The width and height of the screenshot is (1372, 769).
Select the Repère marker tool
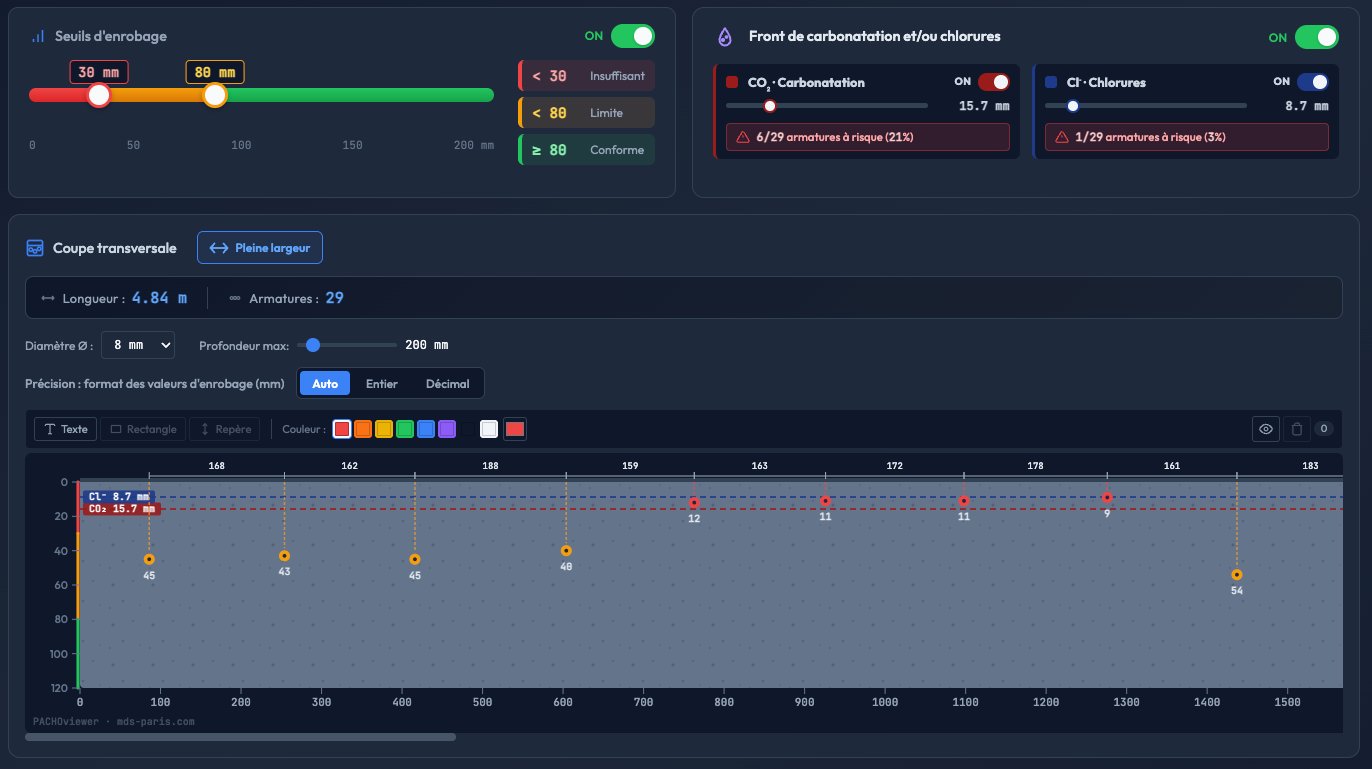click(x=224, y=429)
